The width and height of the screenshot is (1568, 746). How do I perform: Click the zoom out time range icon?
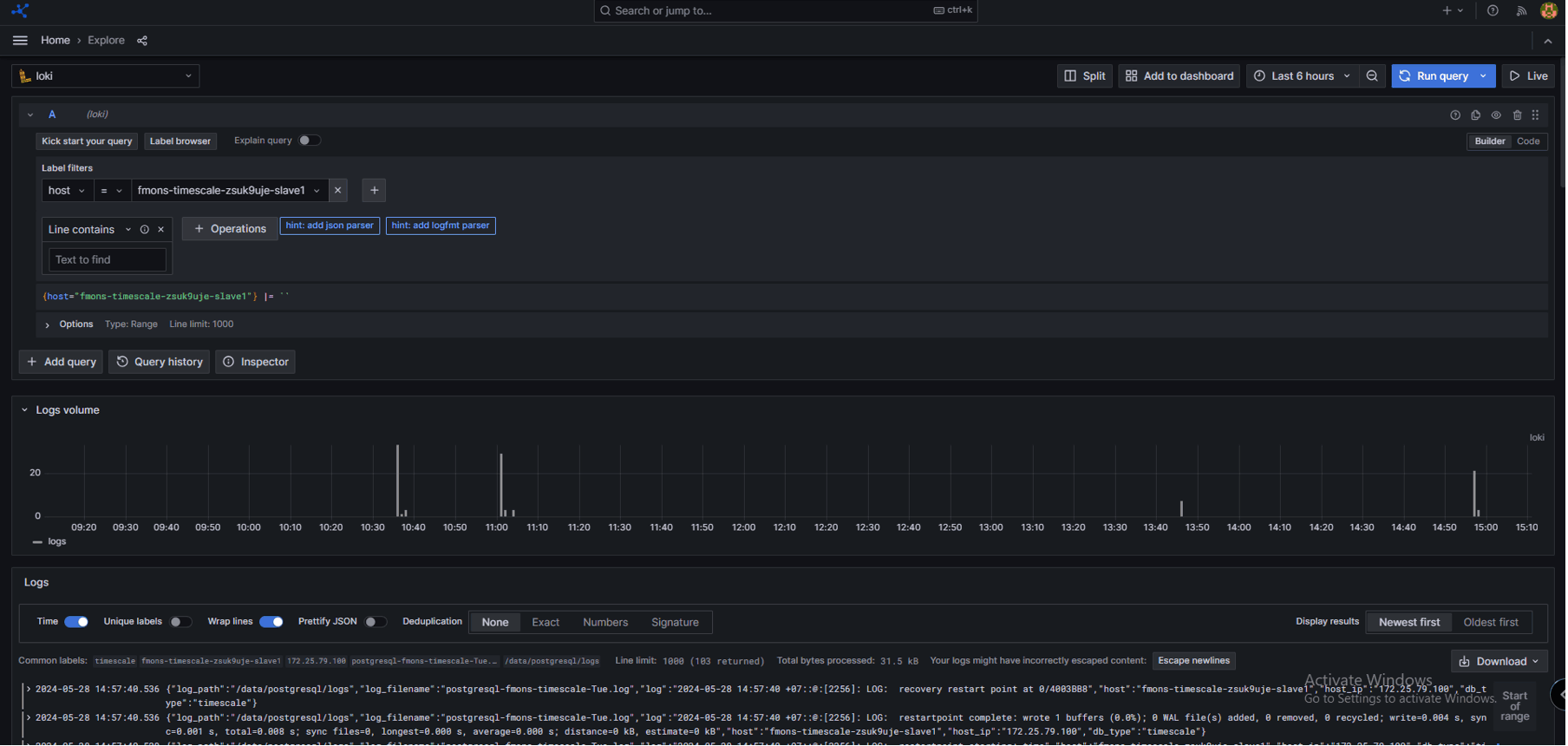[1373, 76]
